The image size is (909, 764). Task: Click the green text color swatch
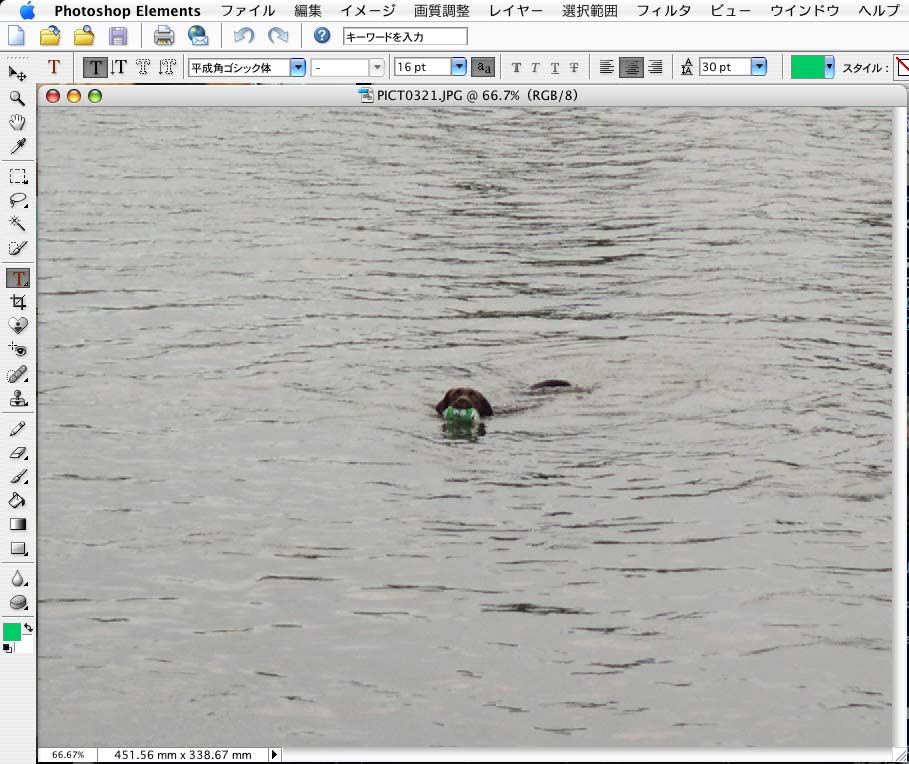(808, 67)
